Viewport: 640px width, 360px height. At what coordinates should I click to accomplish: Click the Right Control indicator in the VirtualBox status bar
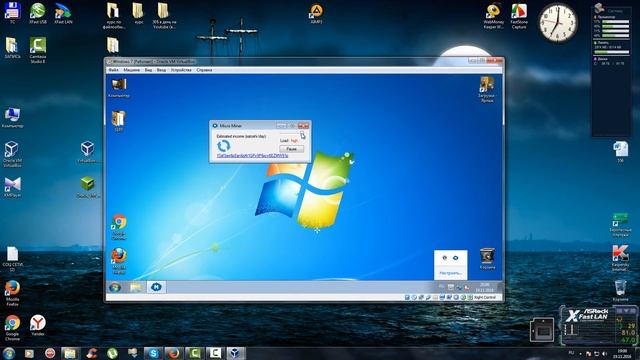pyautogui.click(x=484, y=298)
